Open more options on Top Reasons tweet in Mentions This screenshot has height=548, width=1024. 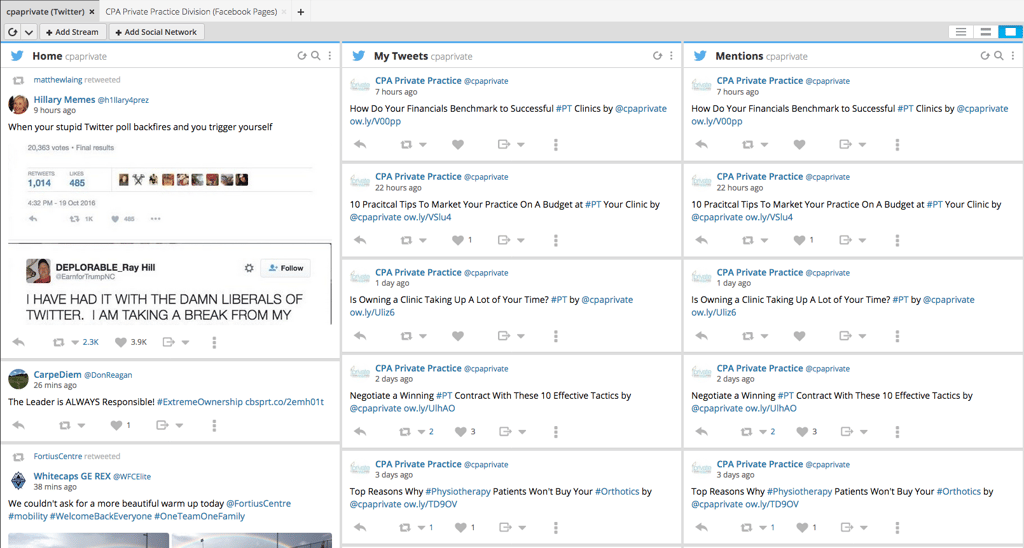(x=897, y=527)
